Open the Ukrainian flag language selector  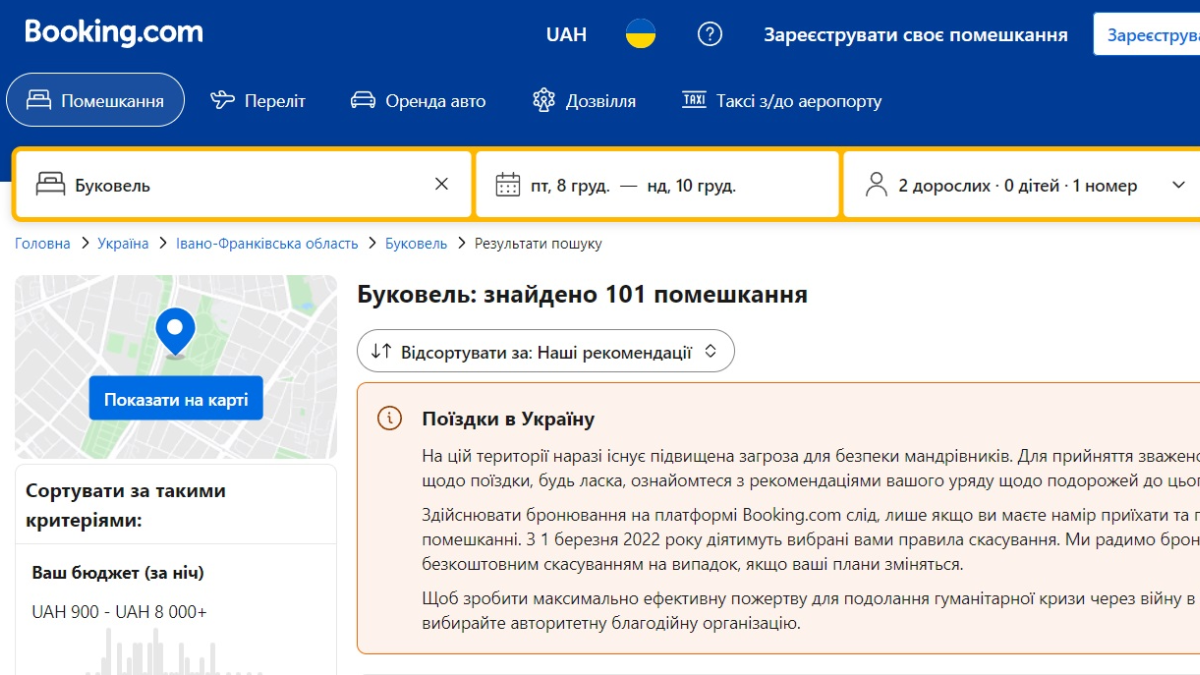point(640,34)
